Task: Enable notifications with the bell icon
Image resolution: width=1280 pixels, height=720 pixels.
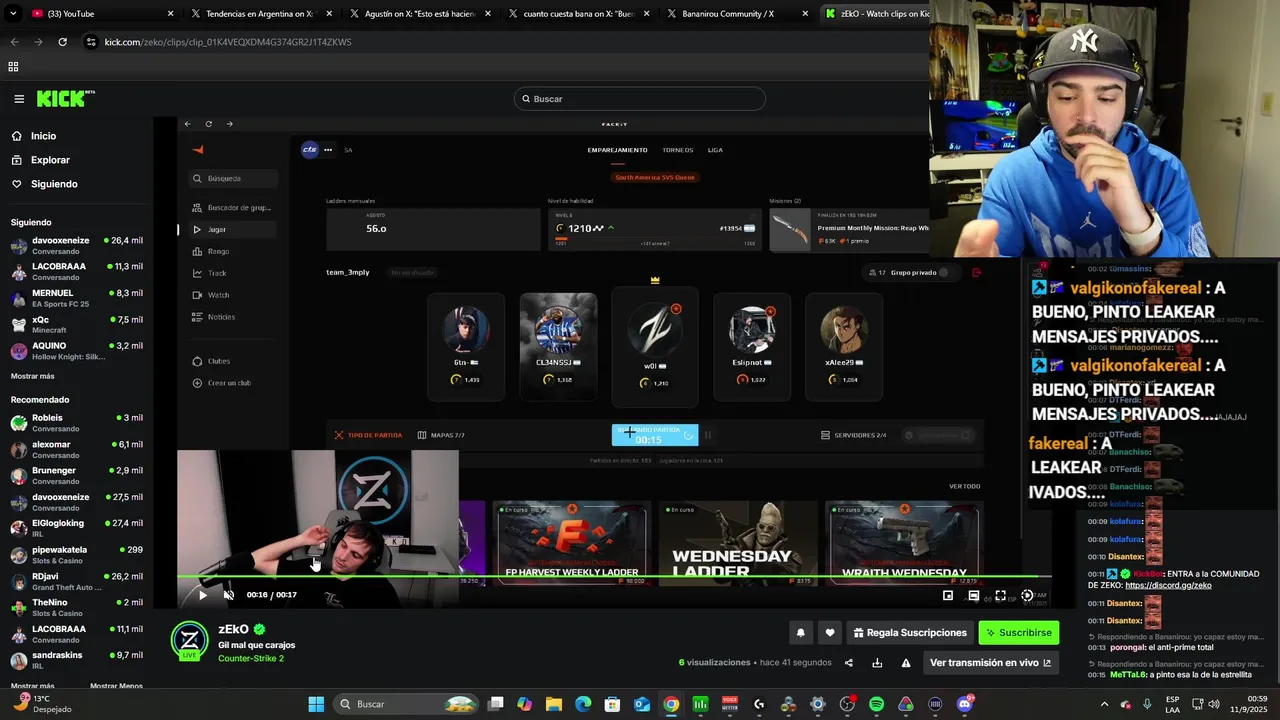Action: coord(800,632)
